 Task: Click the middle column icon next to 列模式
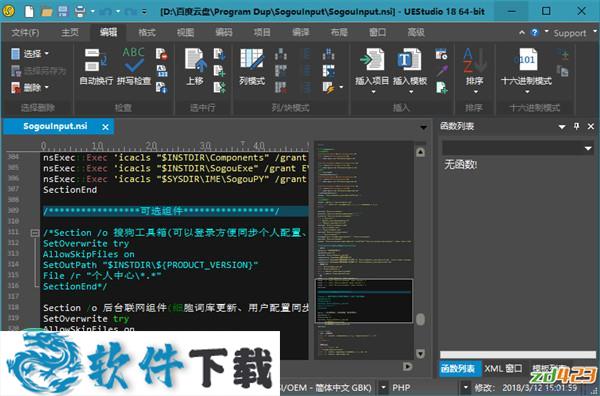[x=281, y=71]
